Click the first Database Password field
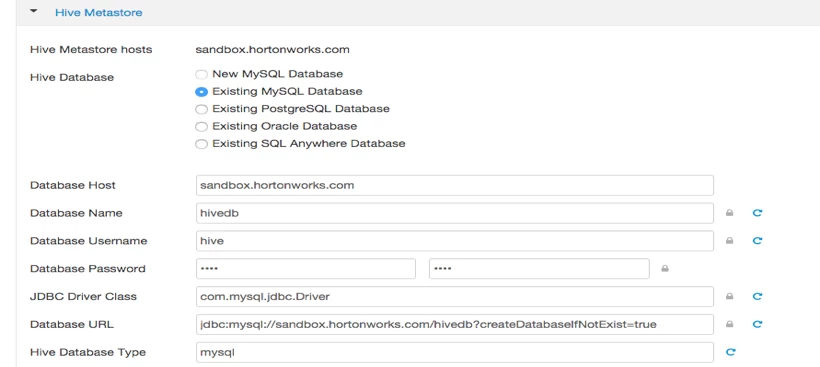 [x=306, y=269]
